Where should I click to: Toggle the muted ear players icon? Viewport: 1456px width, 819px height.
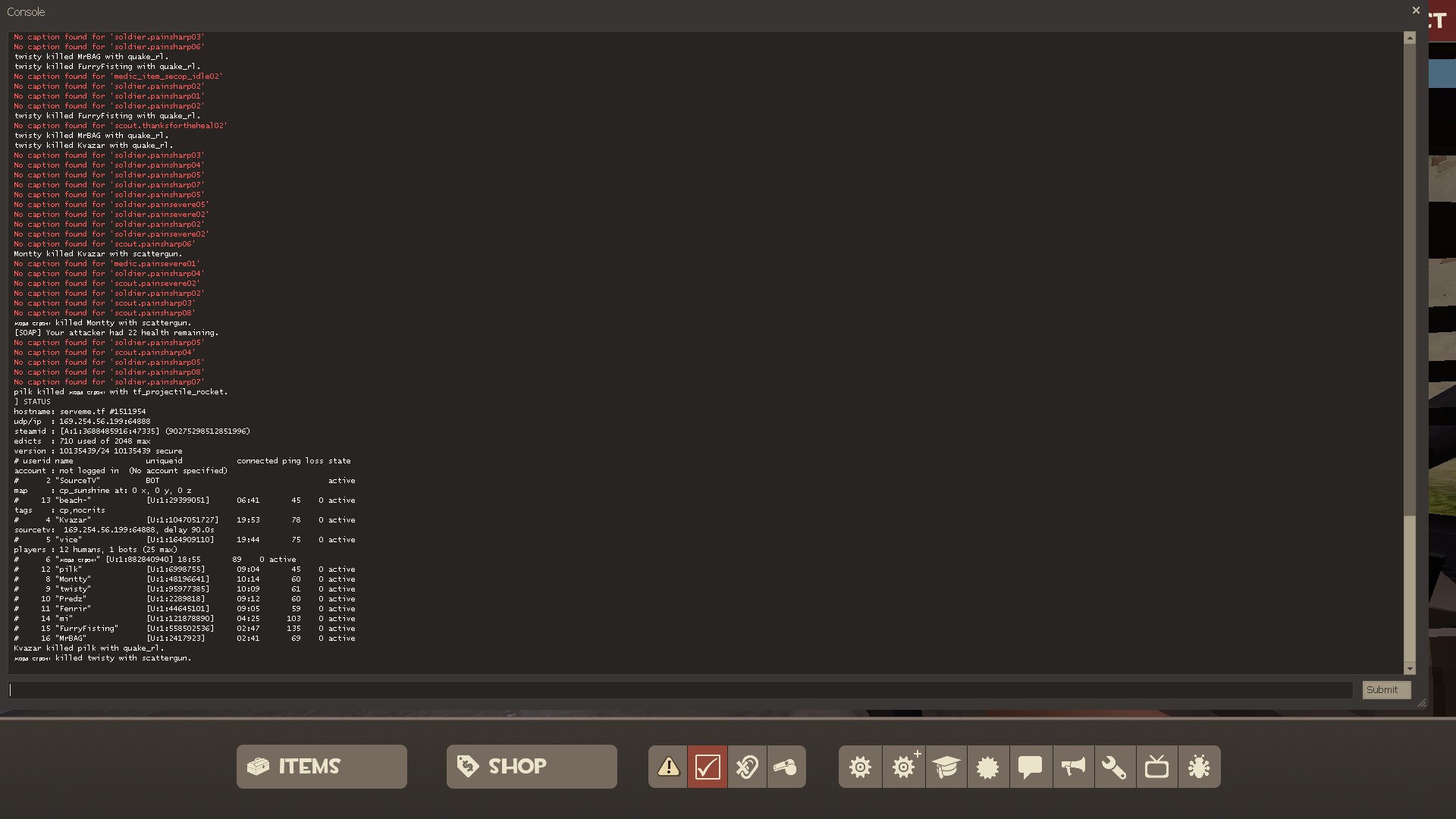click(x=747, y=767)
